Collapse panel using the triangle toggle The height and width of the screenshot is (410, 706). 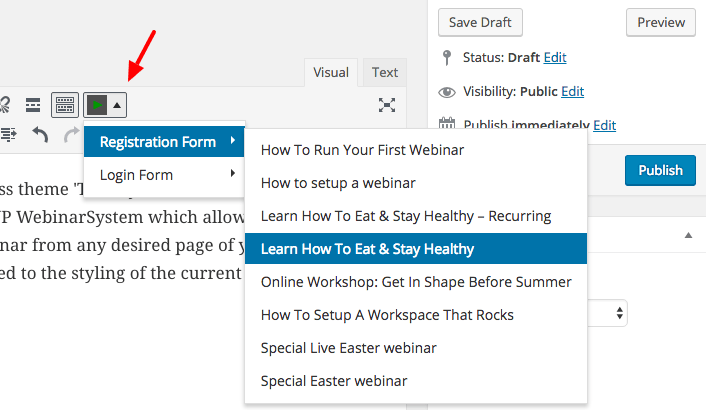[688, 235]
